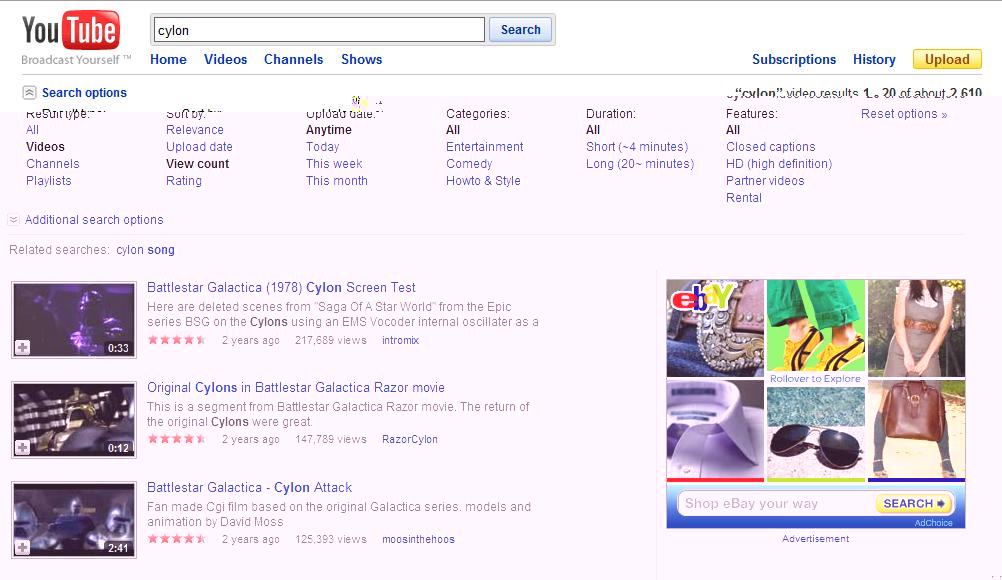Select result type All

(x=33, y=130)
